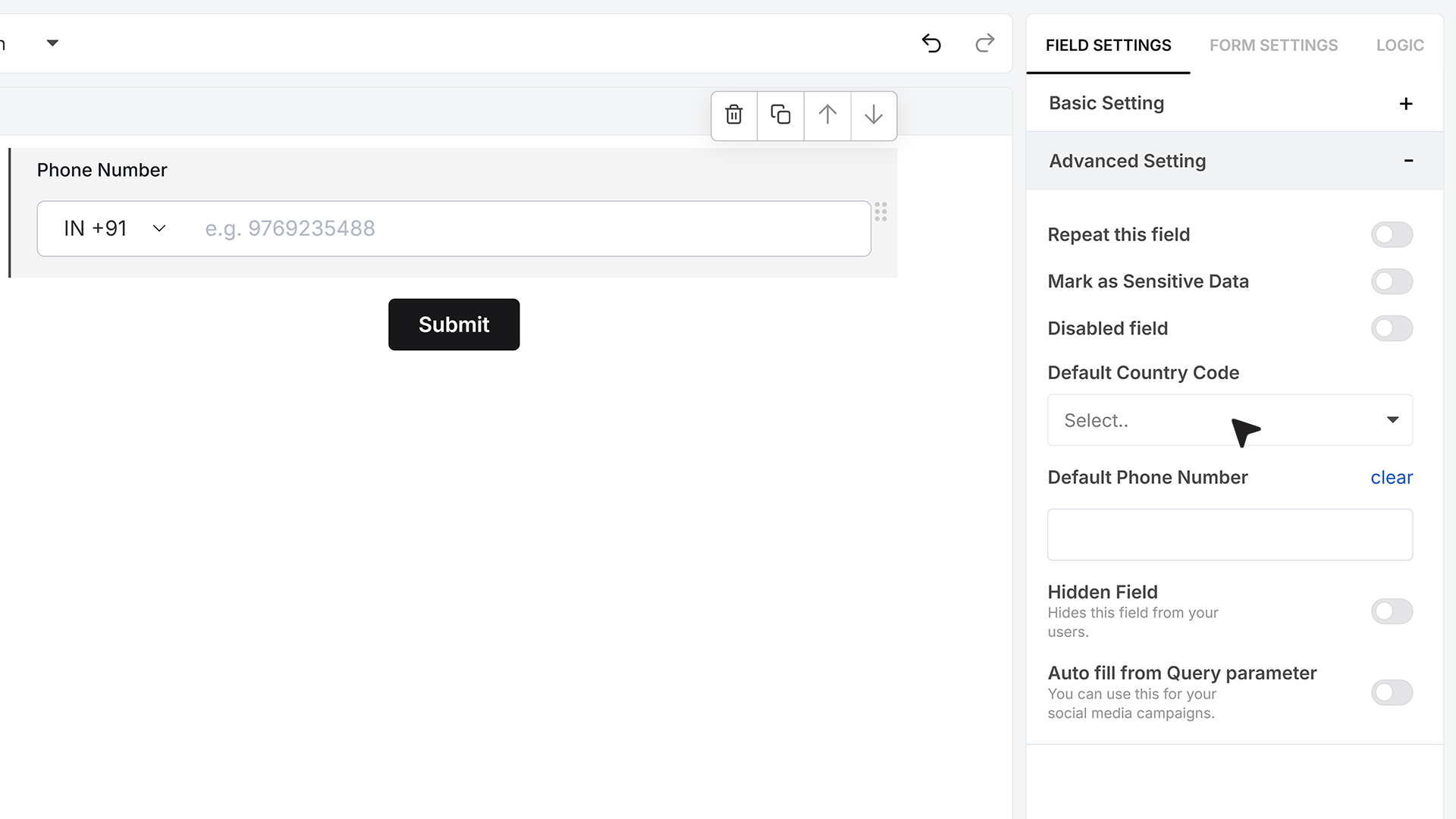1456x819 pixels.
Task: Move field down with the down arrow
Action: point(874,115)
